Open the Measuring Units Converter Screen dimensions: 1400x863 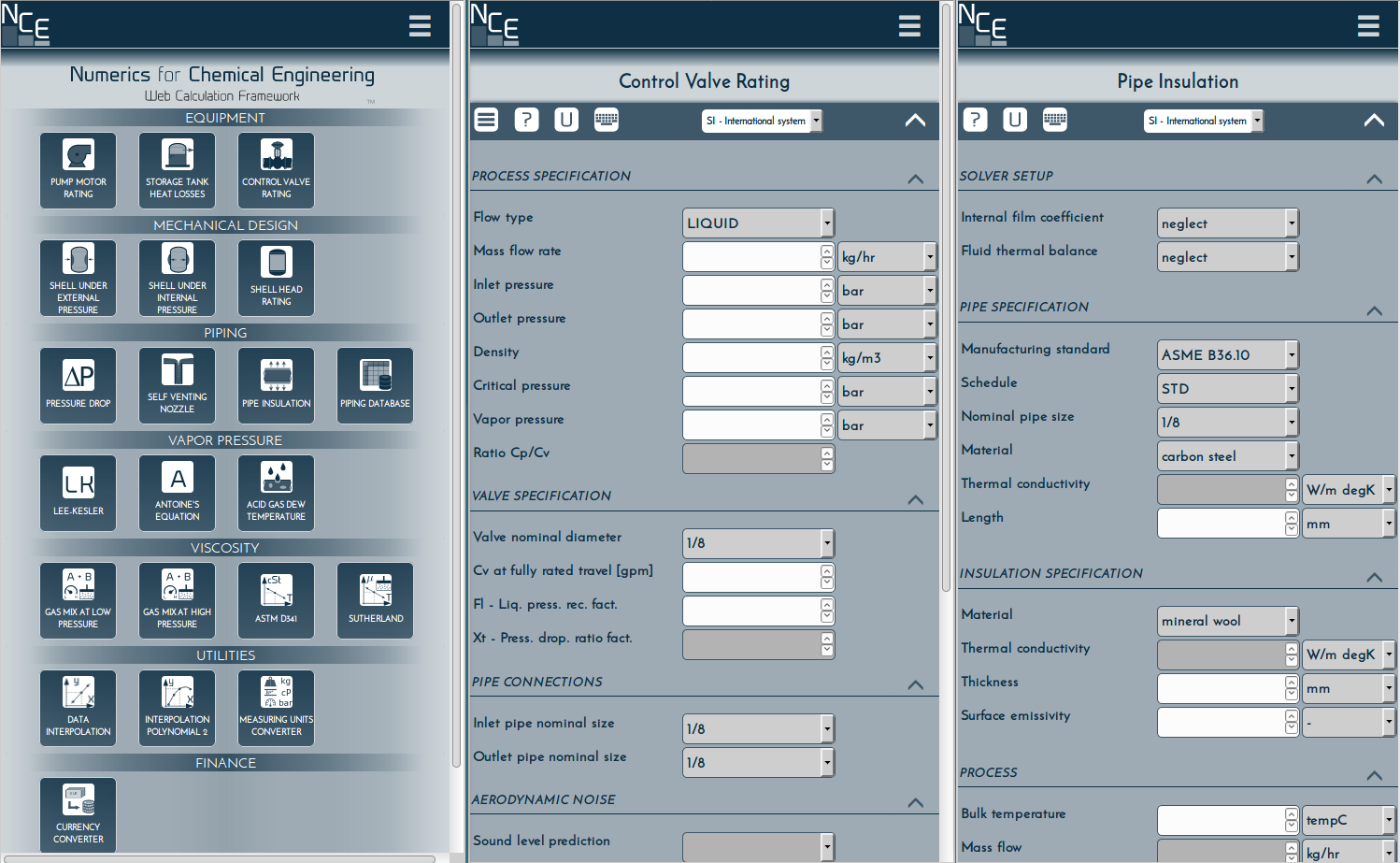click(x=276, y=707)
